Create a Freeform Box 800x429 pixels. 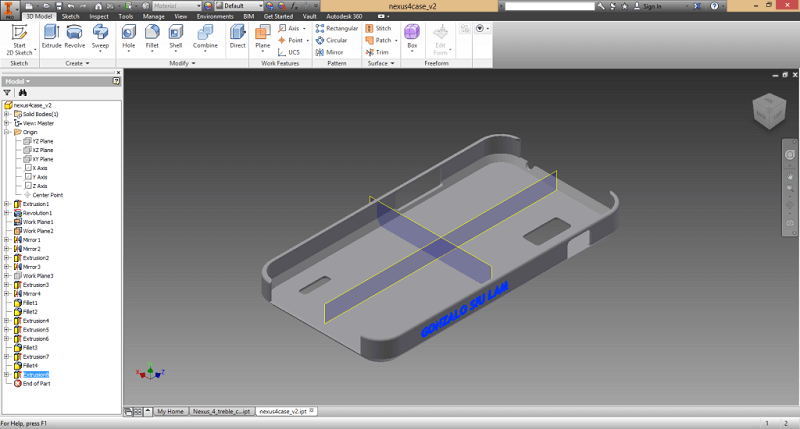pos(412,37)
